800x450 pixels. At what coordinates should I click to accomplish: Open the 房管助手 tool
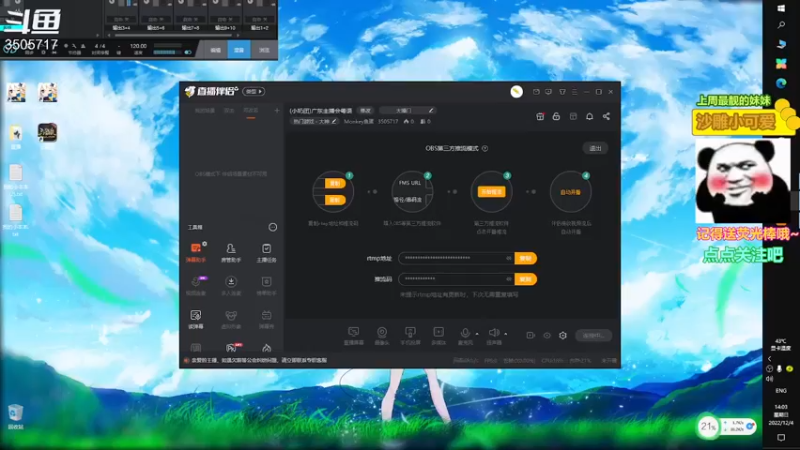pos(231,252)
